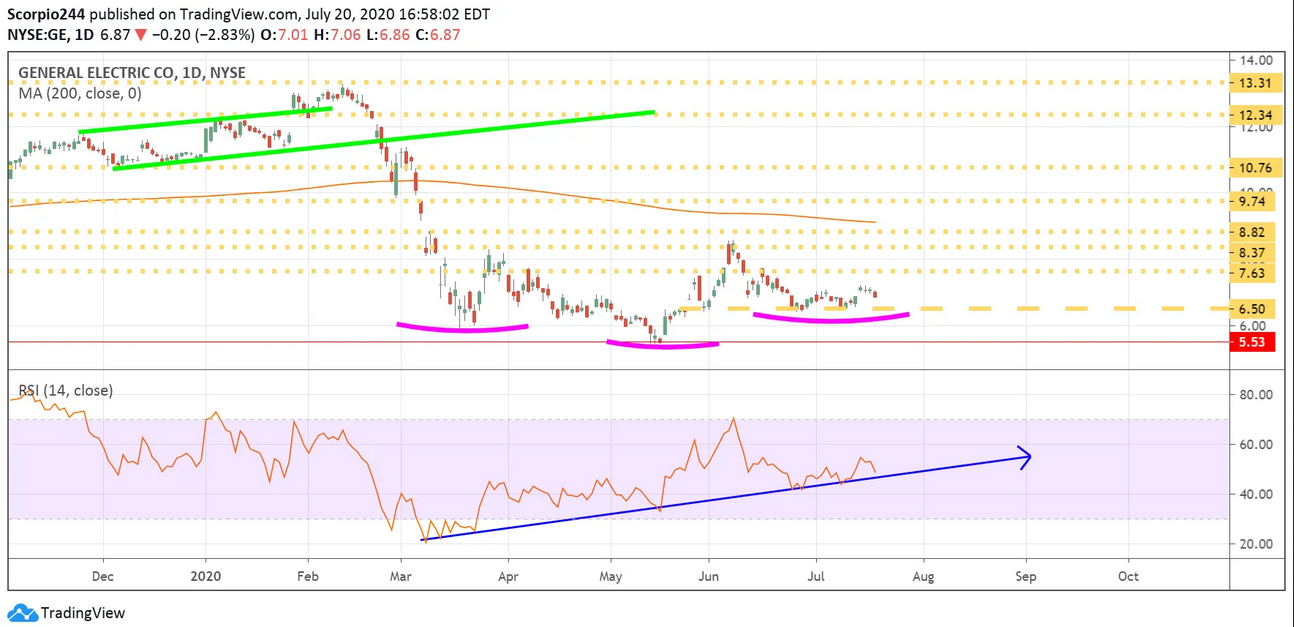Click the RSI 60.00 axis value
Screen dimensions: 1294x627
point(1255,444)
